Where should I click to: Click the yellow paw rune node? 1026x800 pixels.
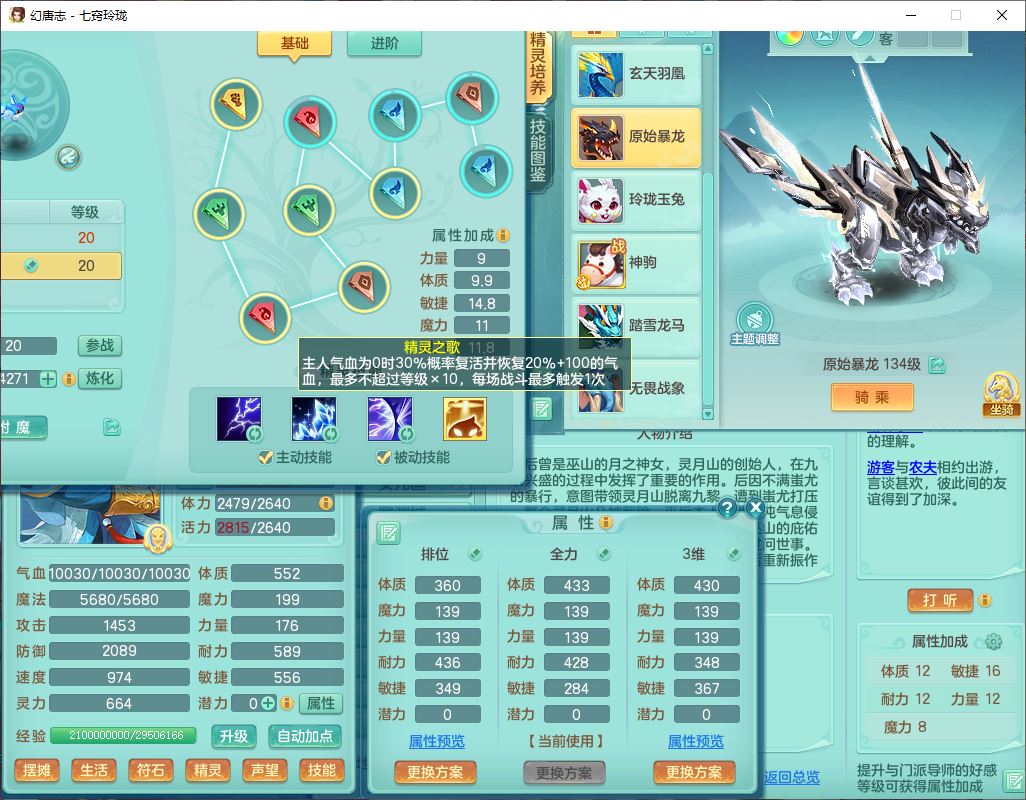236,103
